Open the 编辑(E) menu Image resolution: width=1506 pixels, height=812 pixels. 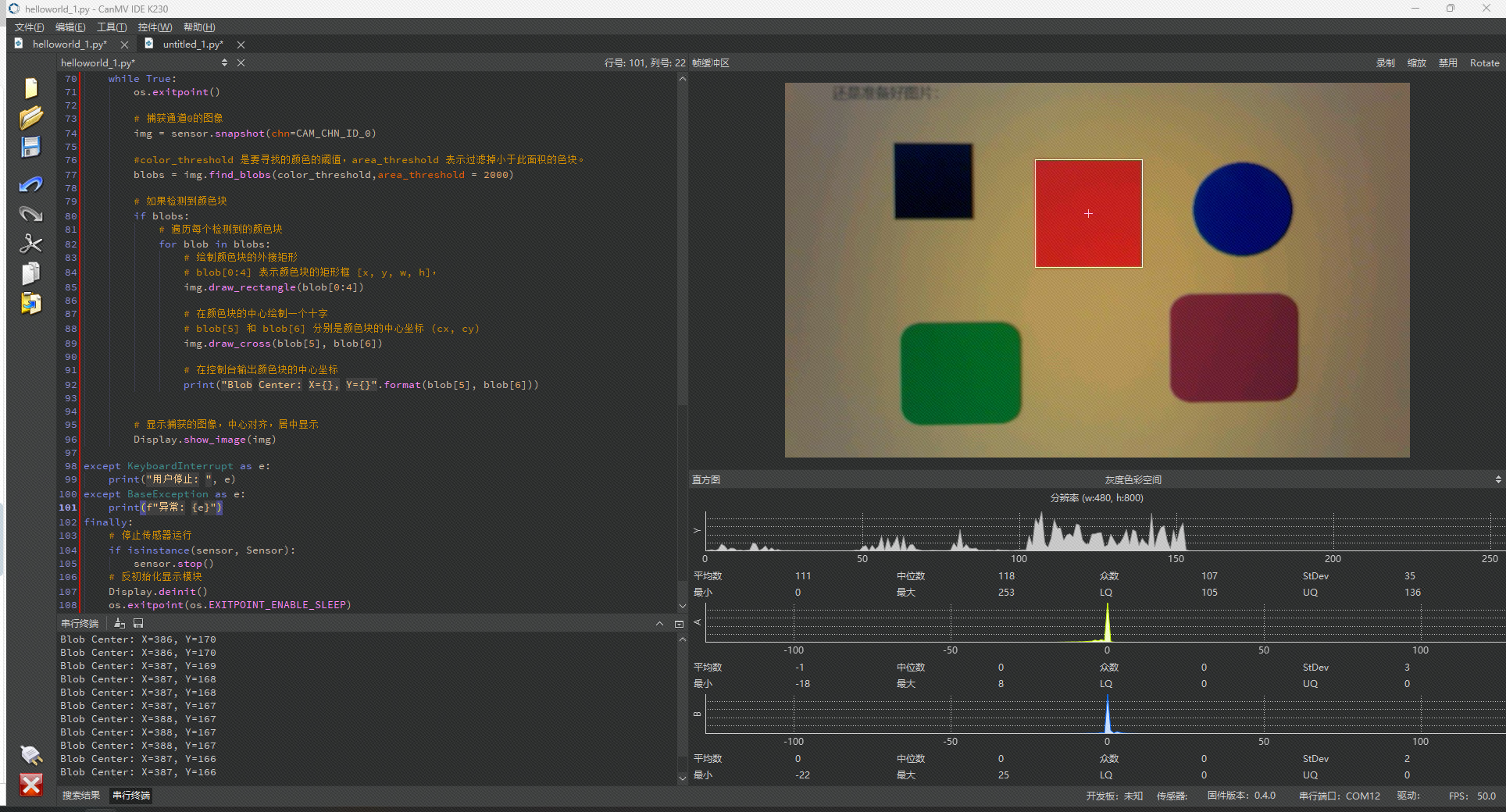(70, 27)
